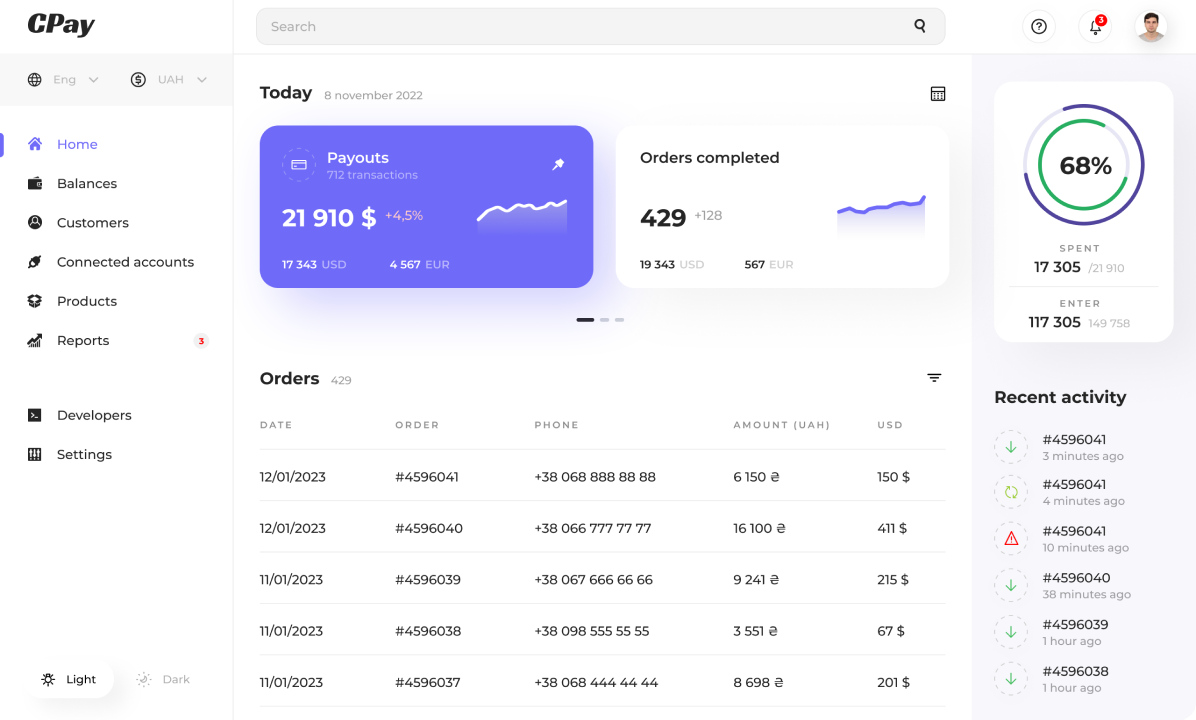Click the 68% progress ring
1196x720 pixels.
[1084, 165]
